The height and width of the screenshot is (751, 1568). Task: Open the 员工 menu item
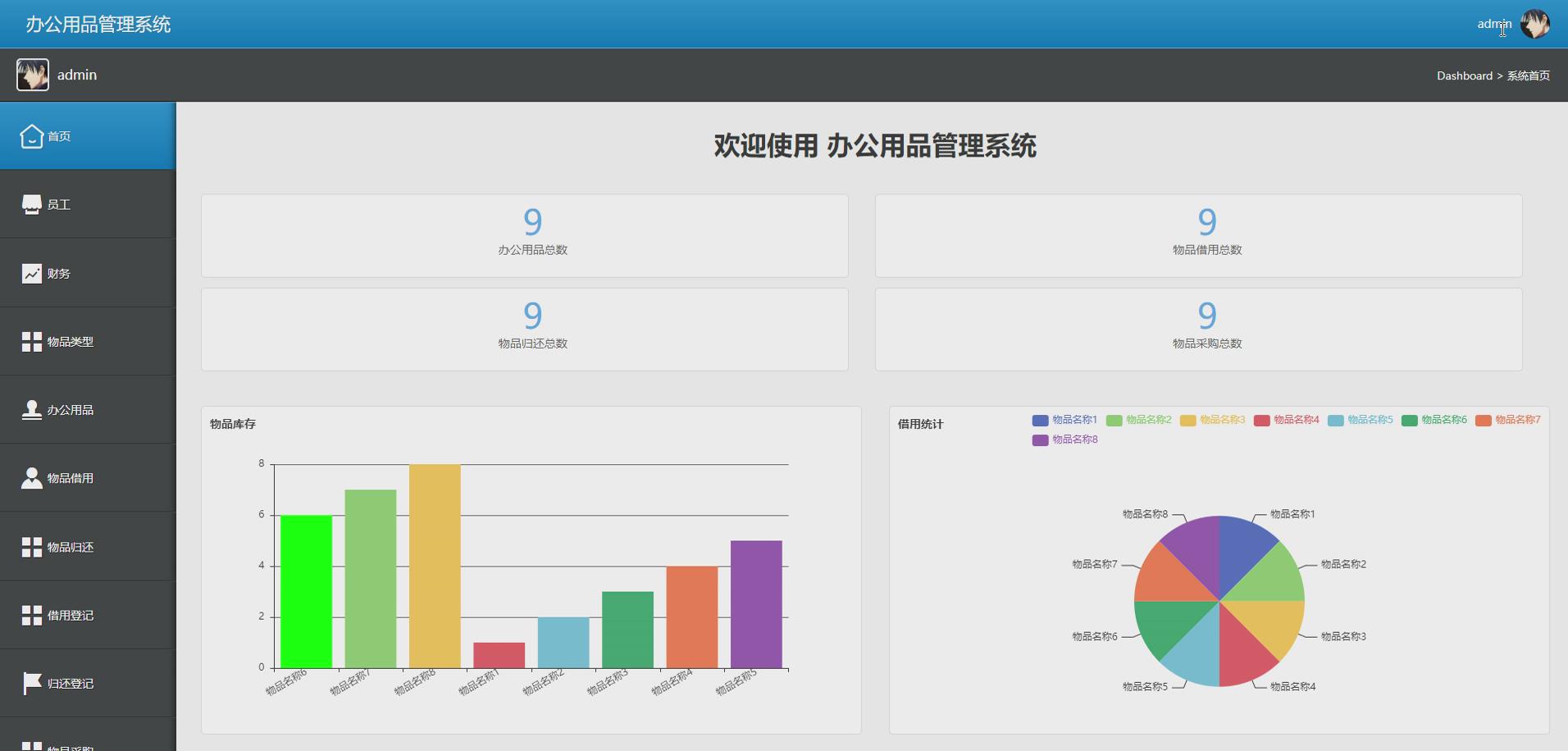pos(88,205)
